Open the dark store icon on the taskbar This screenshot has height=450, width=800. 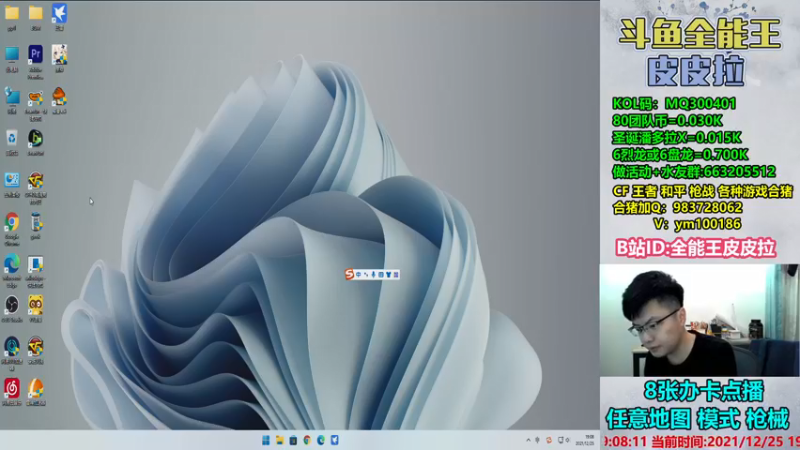click(293, 440)
